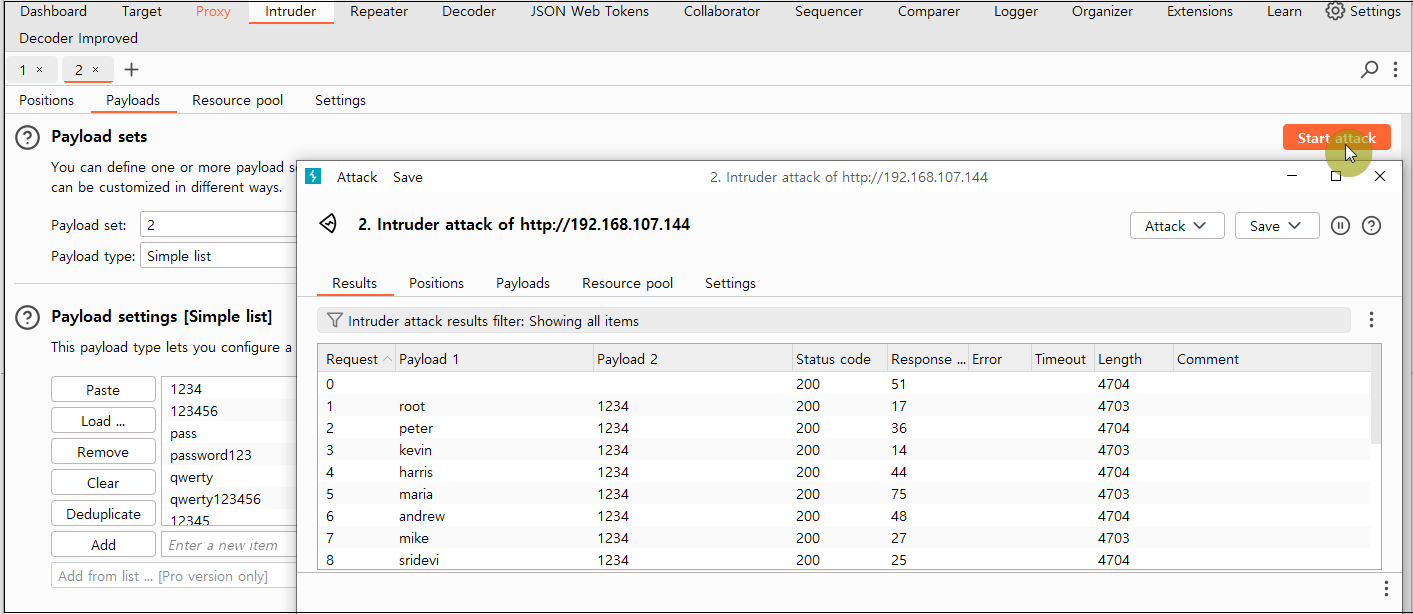Click the Burp lightning logo in attack window
Viewport: 1413px width, 614px height.
313,176
